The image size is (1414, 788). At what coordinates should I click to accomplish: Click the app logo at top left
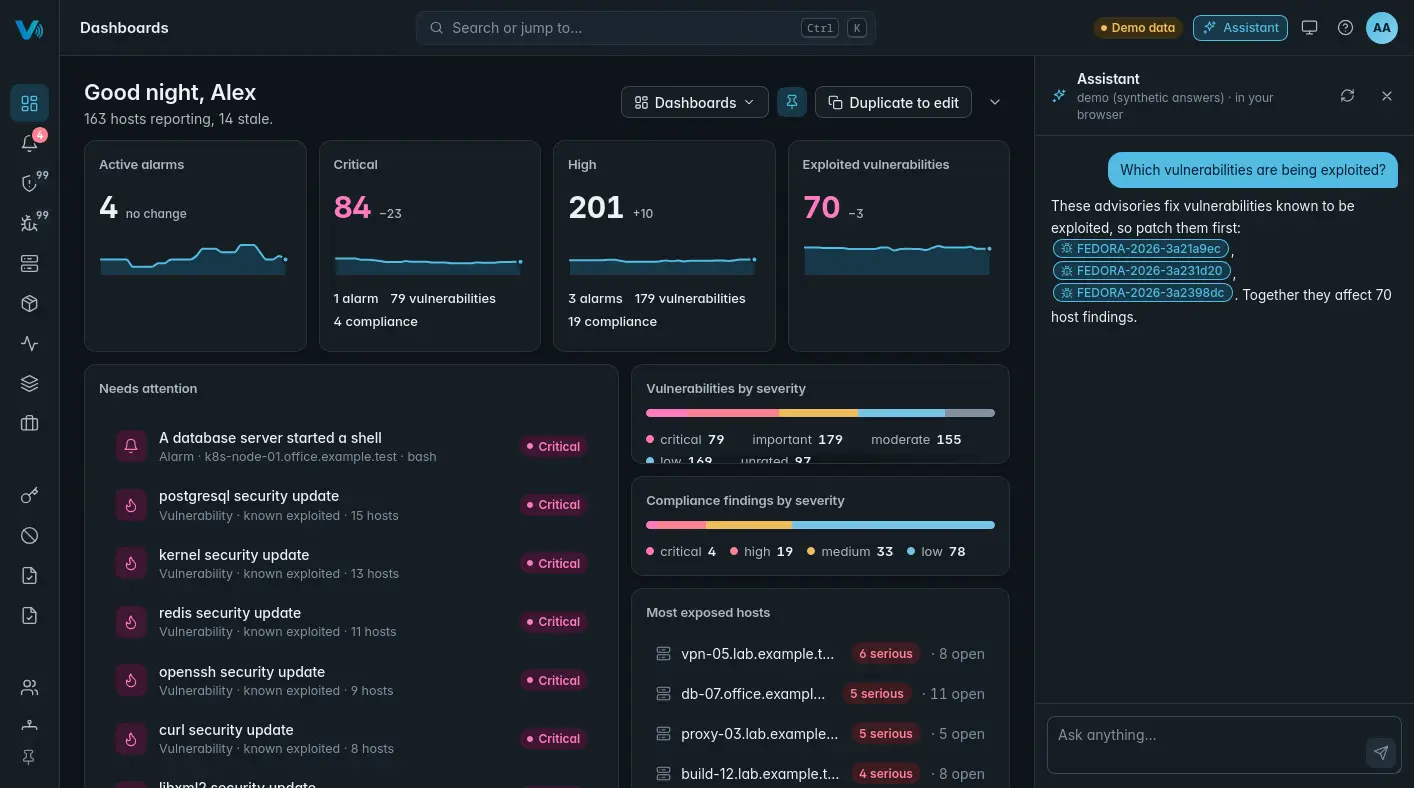click(x=29, y=29)
